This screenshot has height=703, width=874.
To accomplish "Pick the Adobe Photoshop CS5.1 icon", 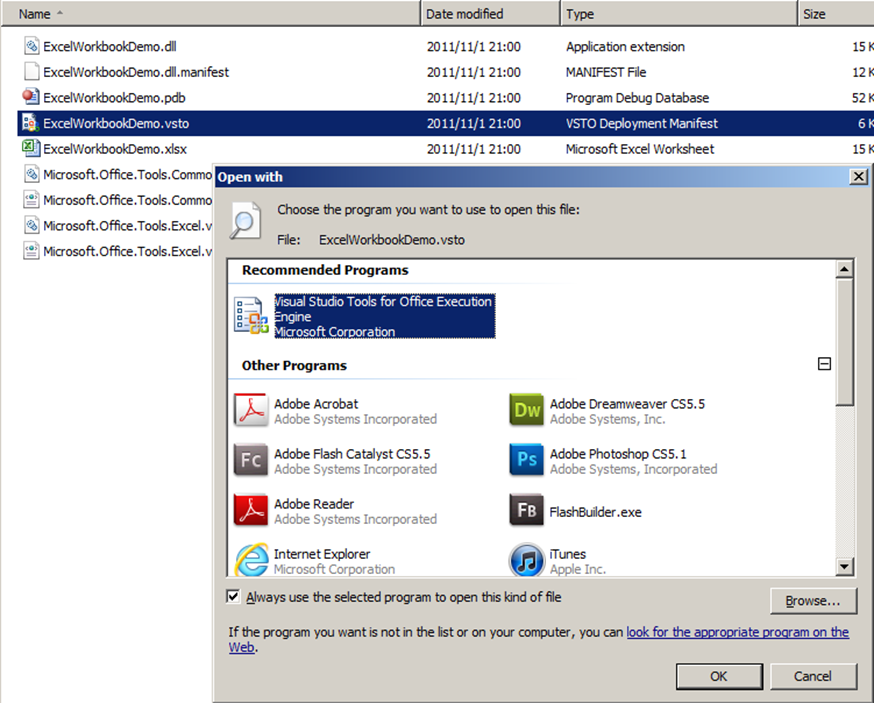I will [526, 460].
